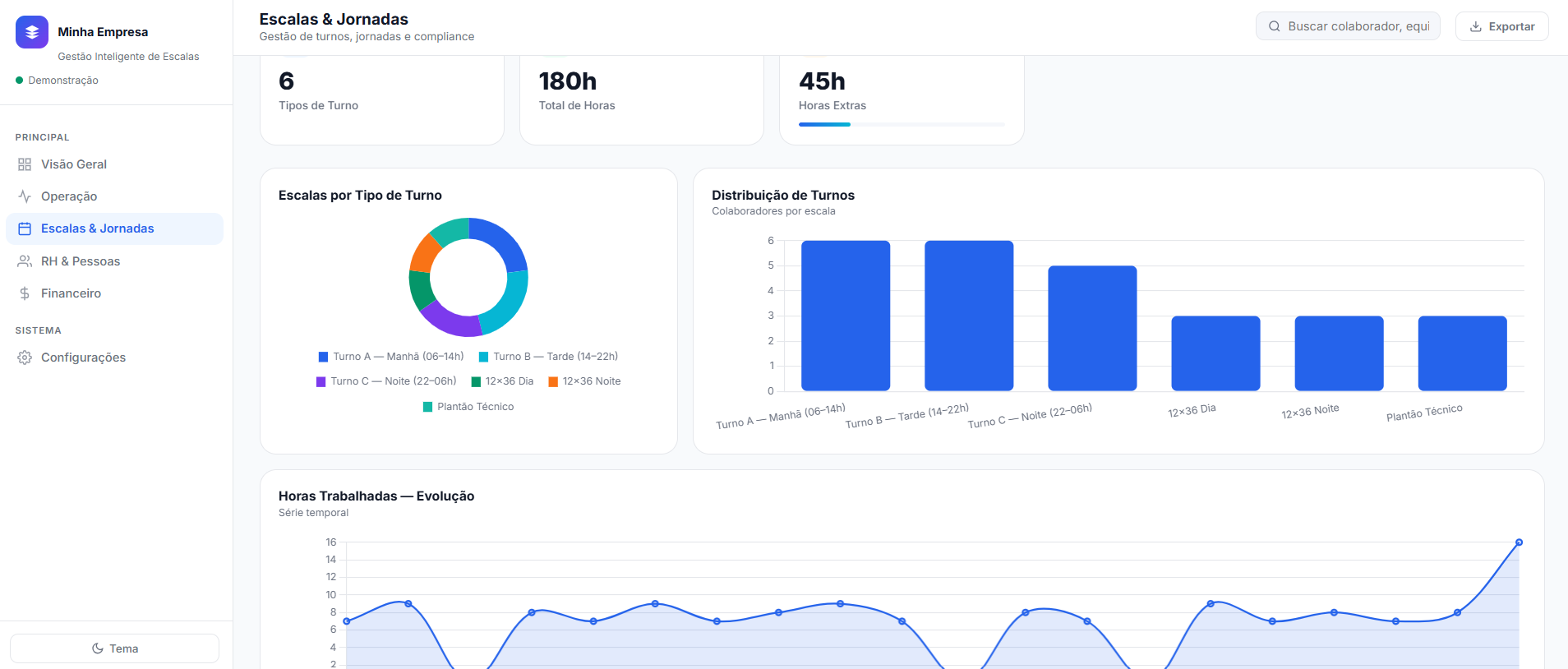Open Visão Geral grid icon
Screen dimensions: 1568x669
tap(25, 164)
